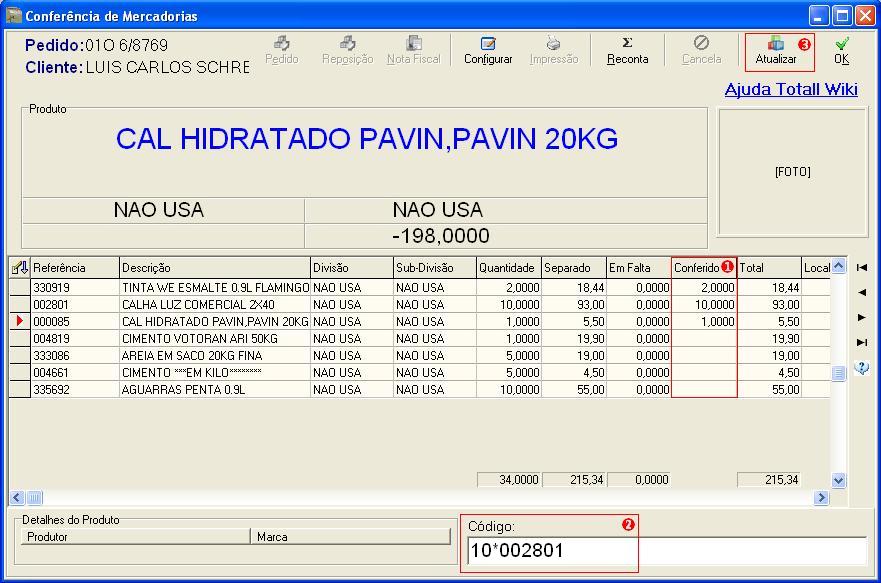881x583 pixels.
Task: Click the total quantity 34,0000 footer
Action: (x=508, y=480)
